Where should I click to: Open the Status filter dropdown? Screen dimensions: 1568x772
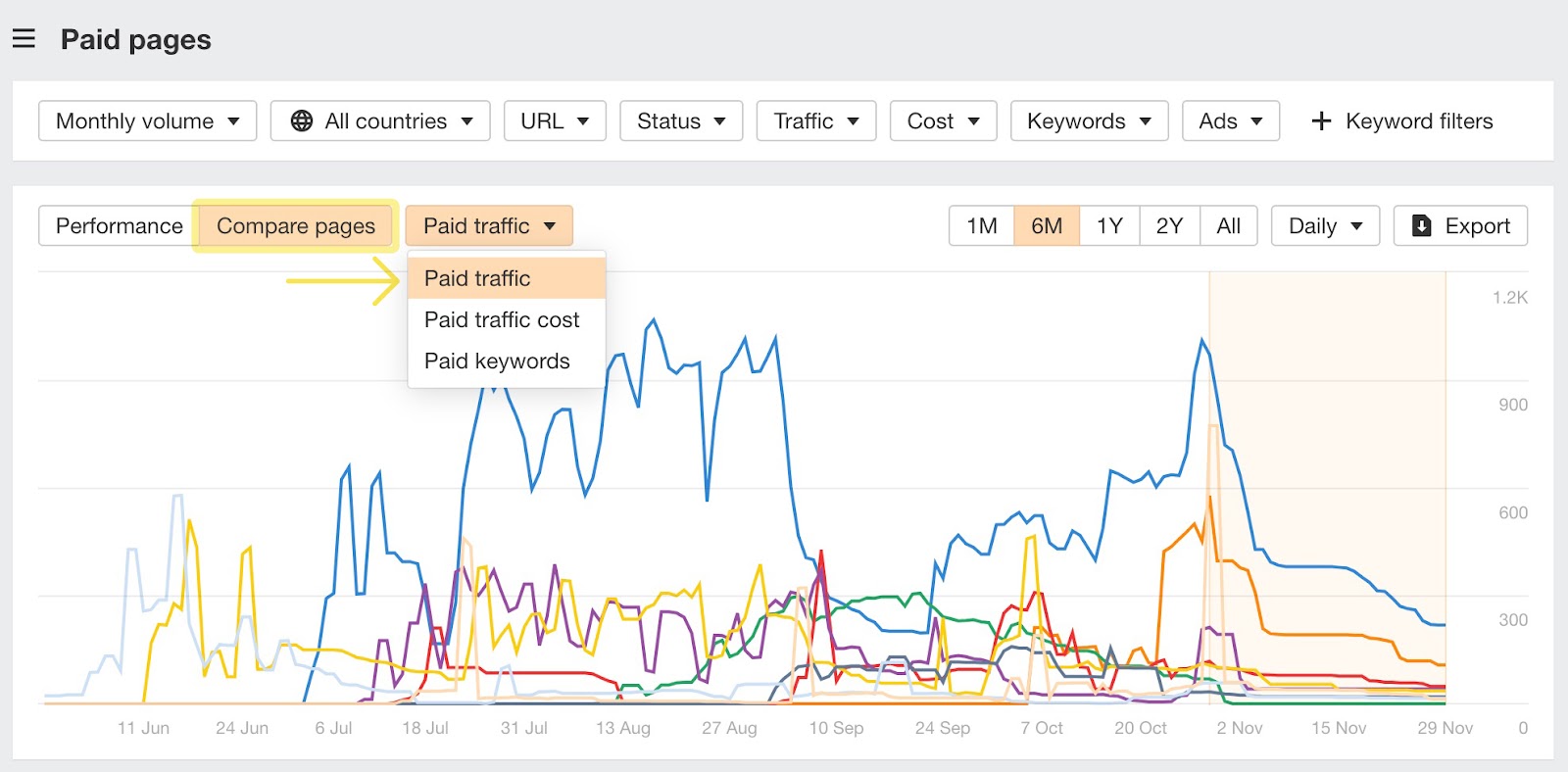pos(681,121)
